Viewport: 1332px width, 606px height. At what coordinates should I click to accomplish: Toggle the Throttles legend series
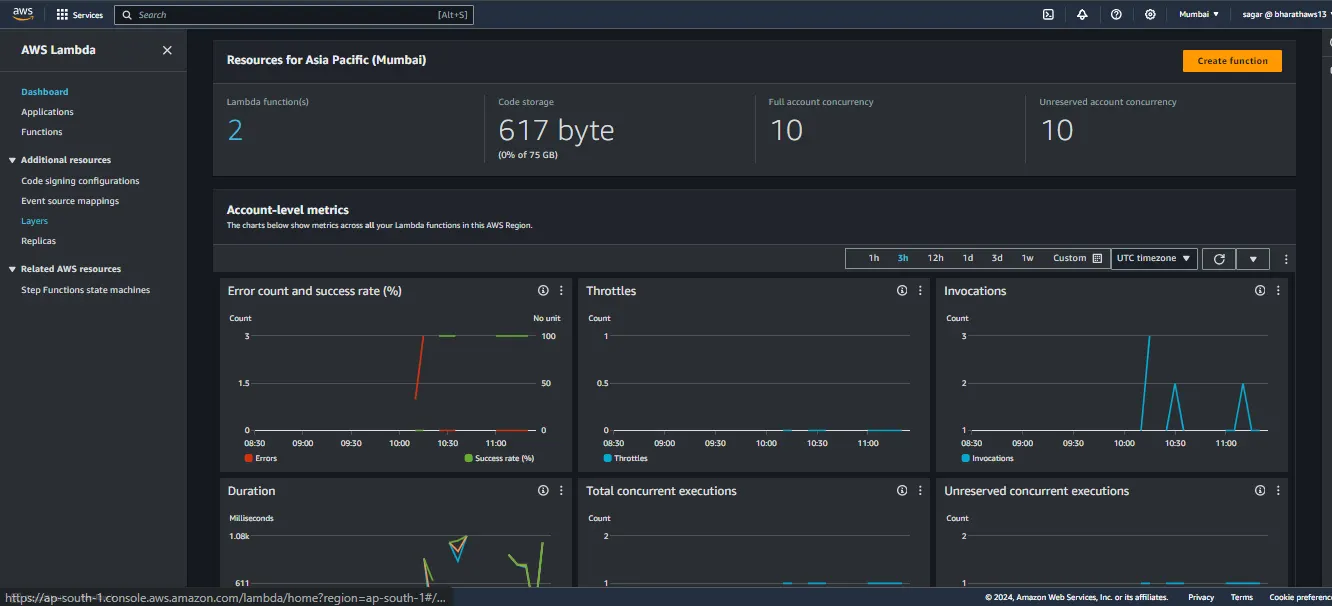click(x=626, y=458)
